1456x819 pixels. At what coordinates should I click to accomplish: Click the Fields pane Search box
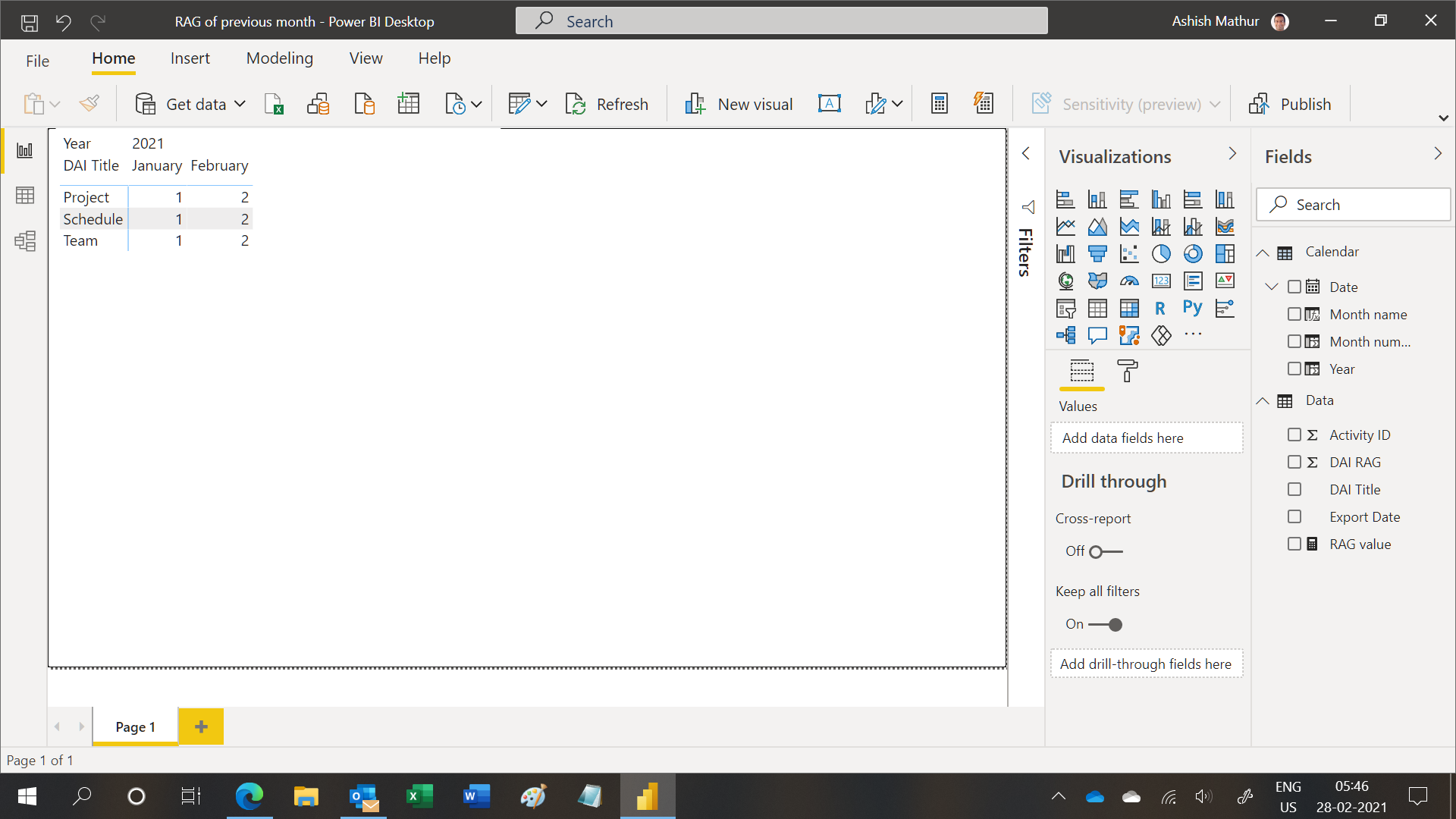coord(1353,205)
